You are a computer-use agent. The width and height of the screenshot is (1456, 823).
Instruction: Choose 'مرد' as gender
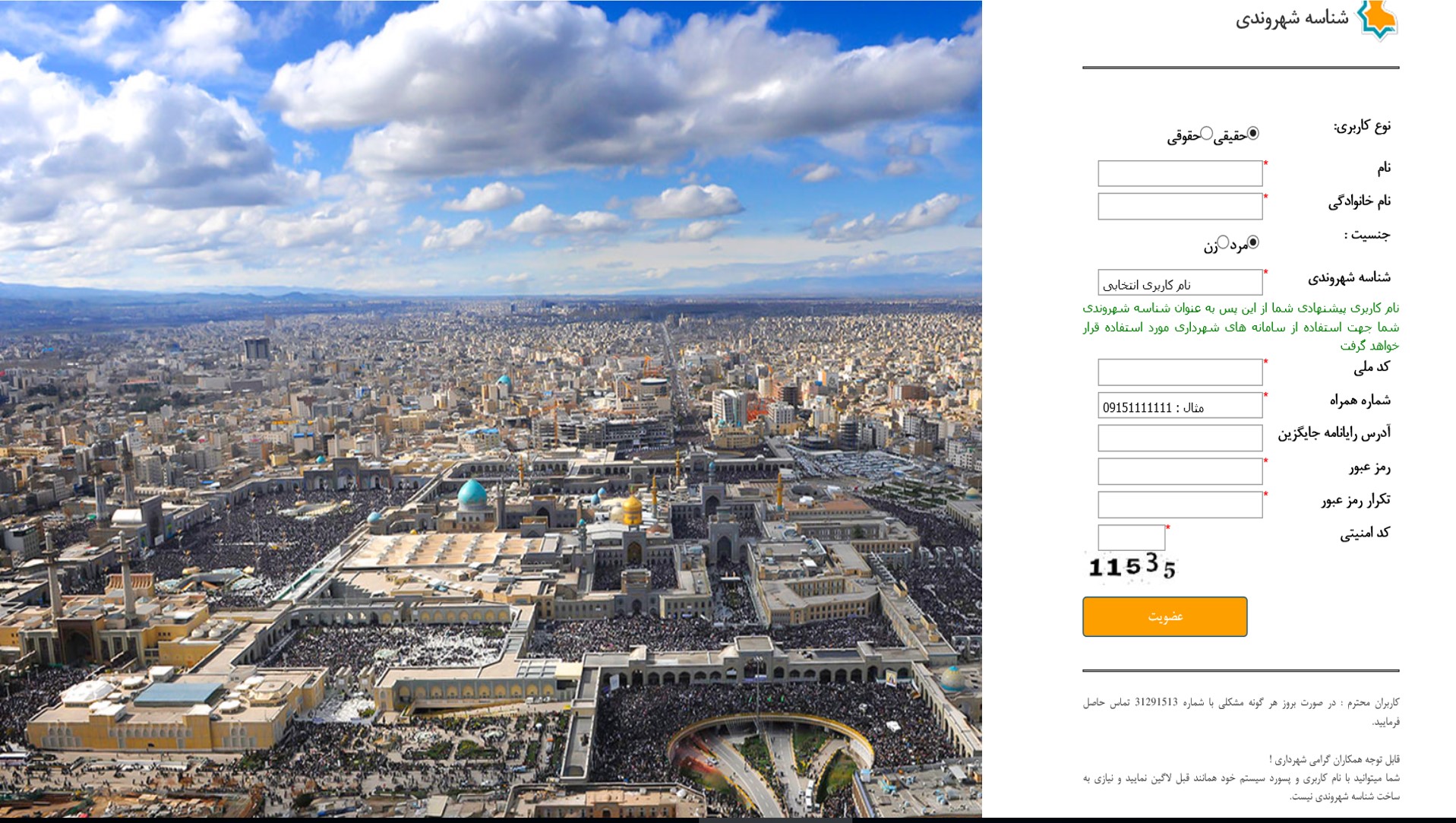click(1252, 242)
